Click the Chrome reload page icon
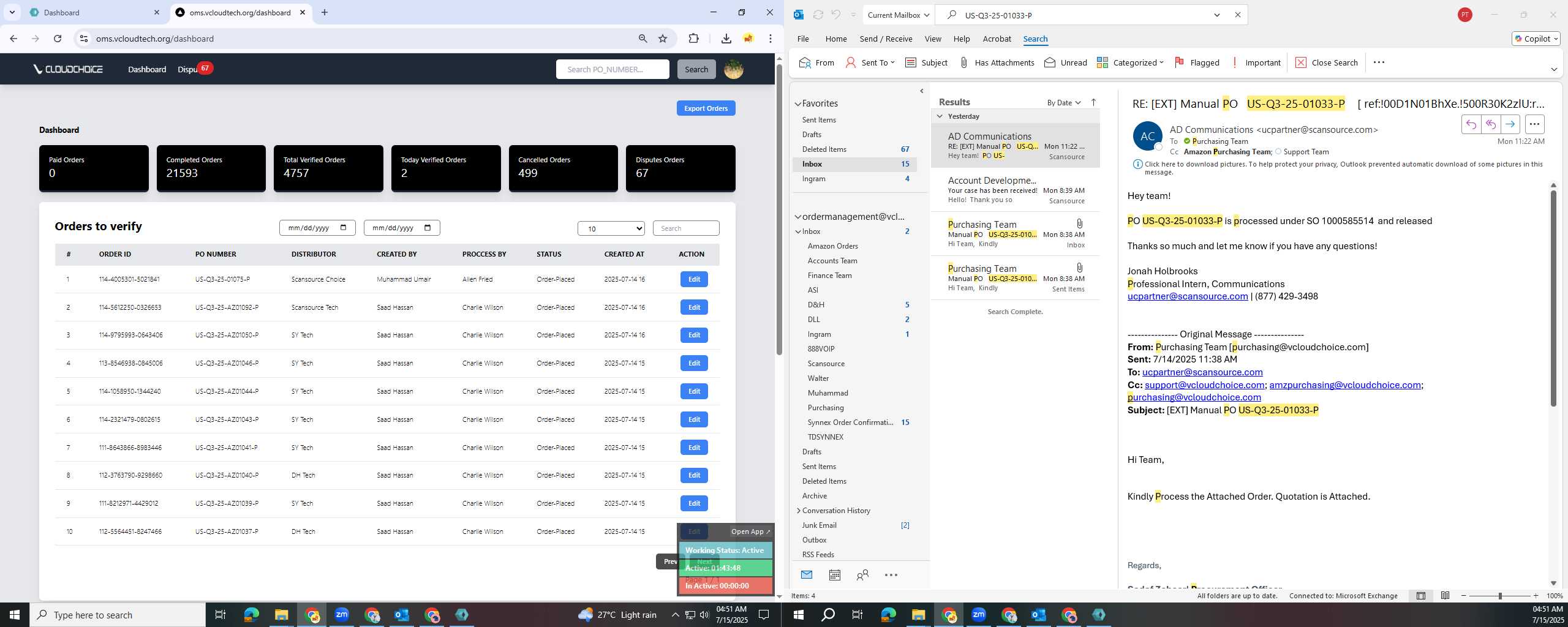The width and height of the screenshot is (1568, 627). (58, 39)
